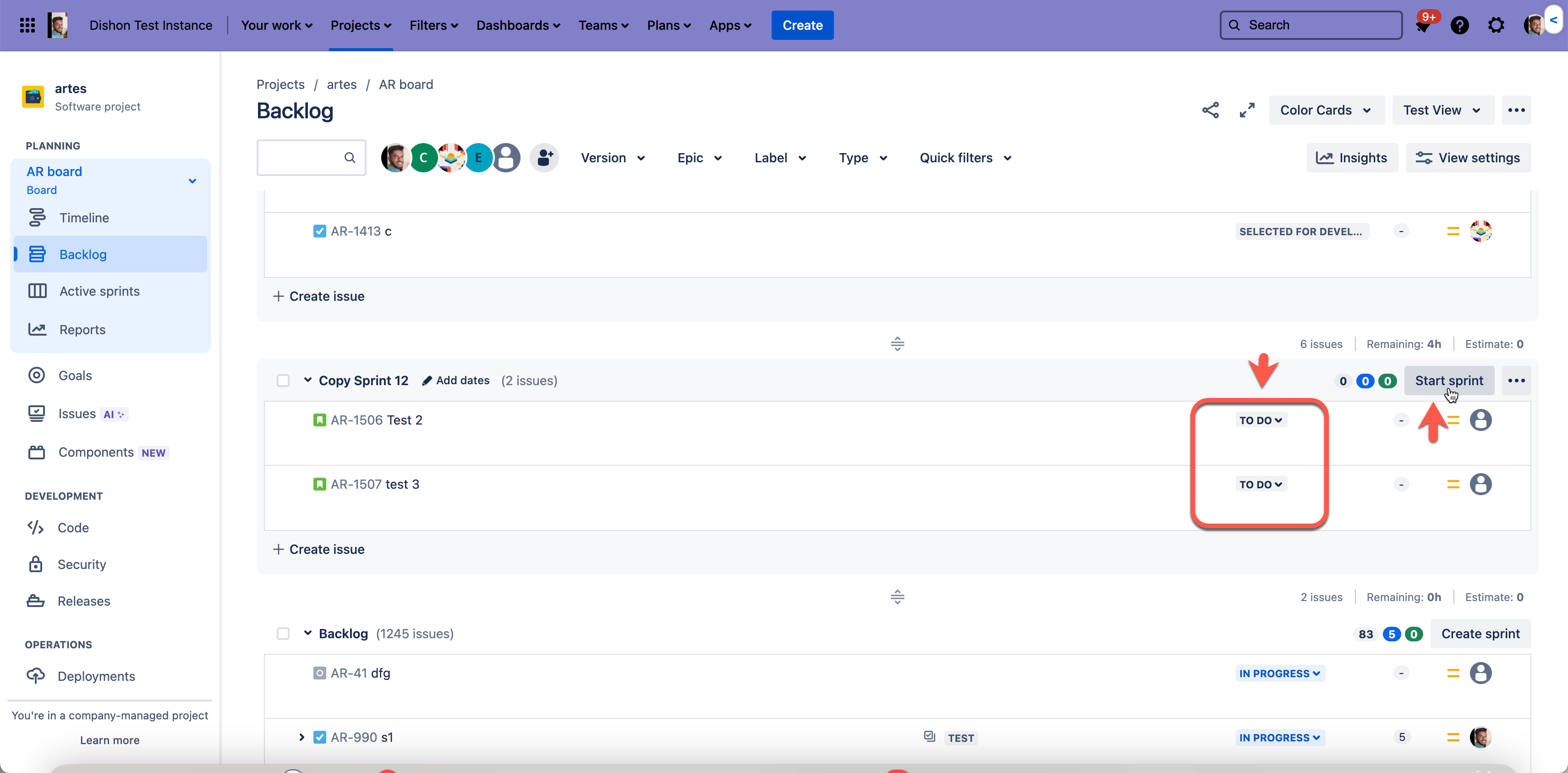The image size is (1568, 773).
Task: Open Jira settings gear icon
Action: pos(1496,25)
